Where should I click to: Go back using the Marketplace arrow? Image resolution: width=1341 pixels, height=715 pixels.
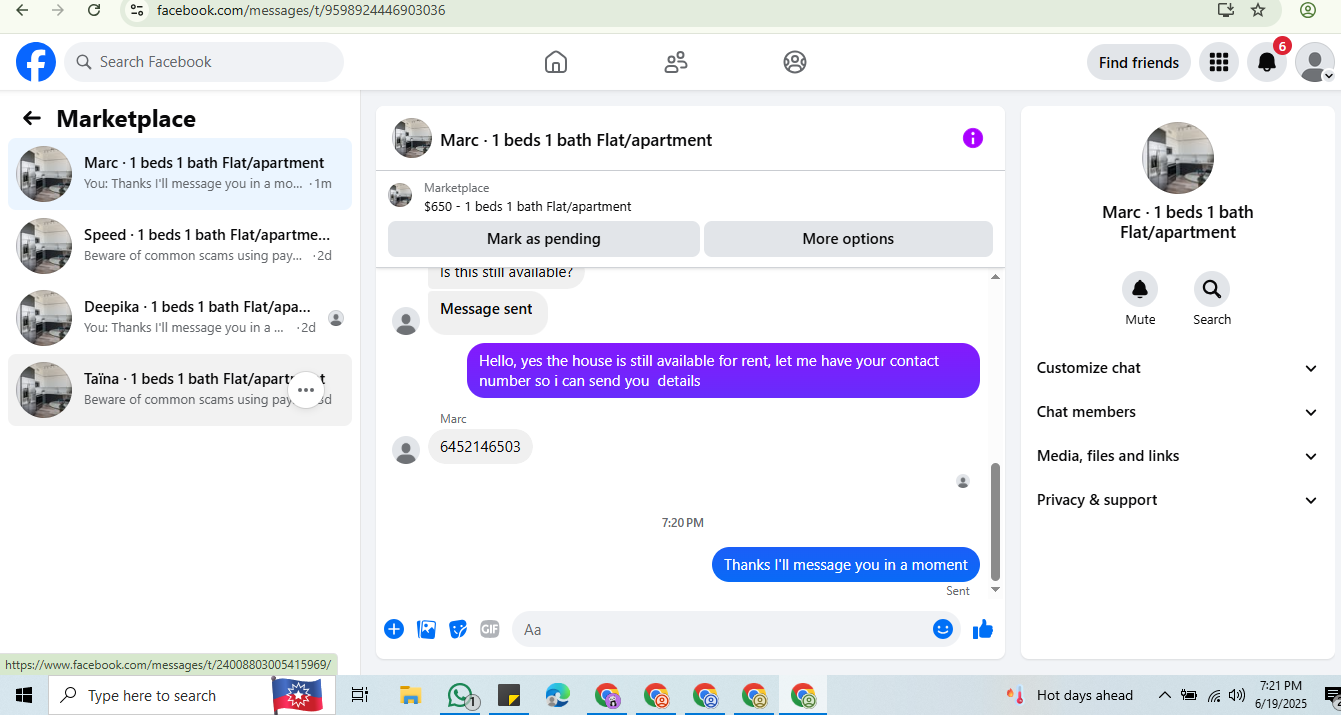(x=32, y=119)
